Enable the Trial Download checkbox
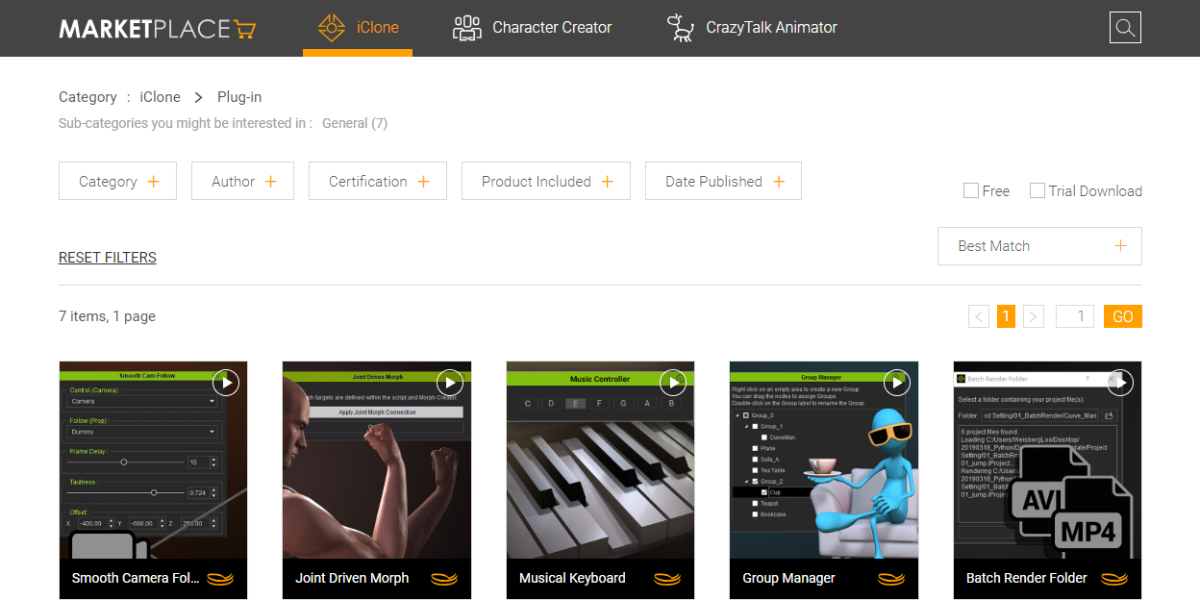 pyautogui.click(x=1037, y=191)
